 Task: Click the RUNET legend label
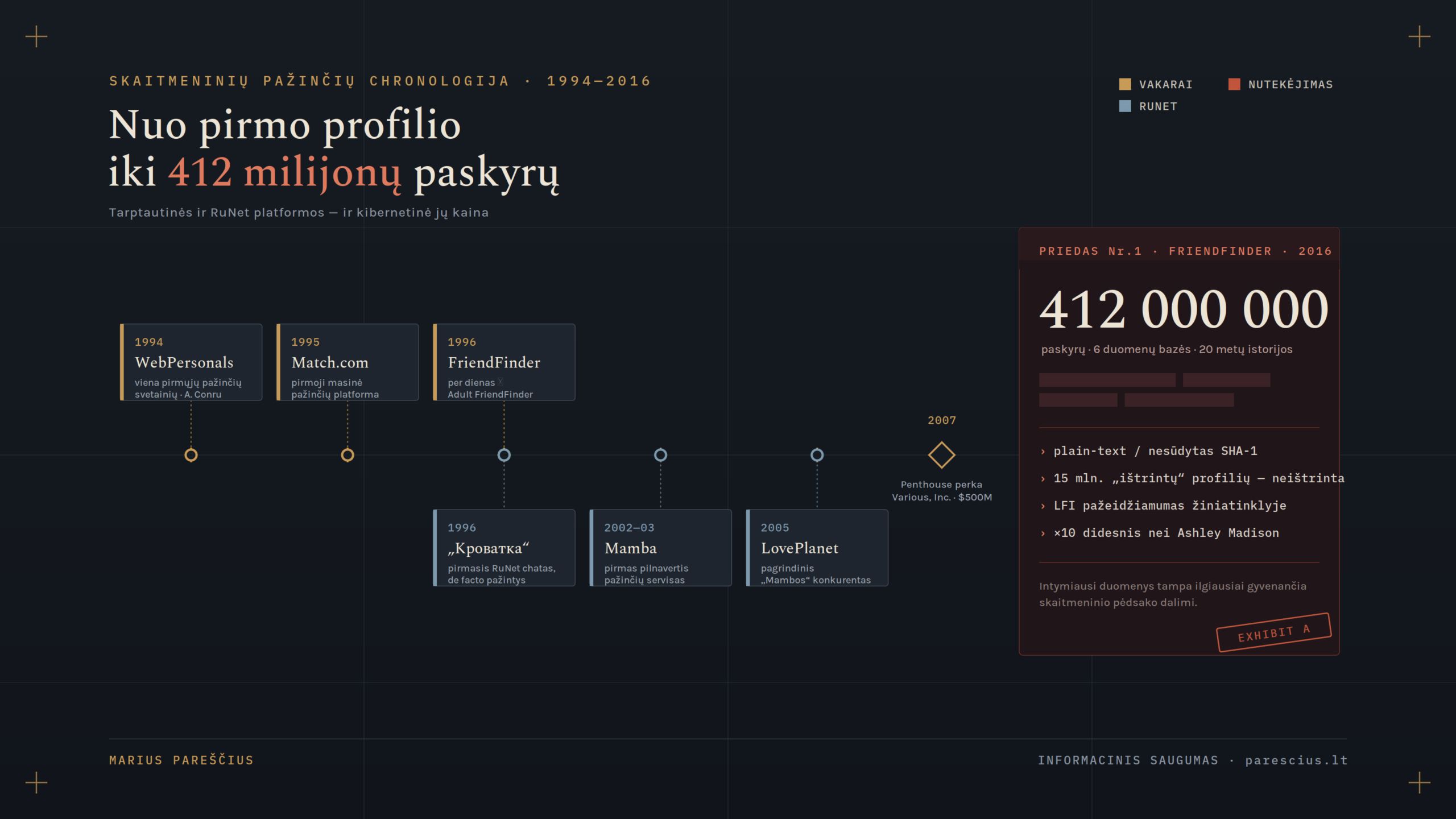tap(1158, 106)
